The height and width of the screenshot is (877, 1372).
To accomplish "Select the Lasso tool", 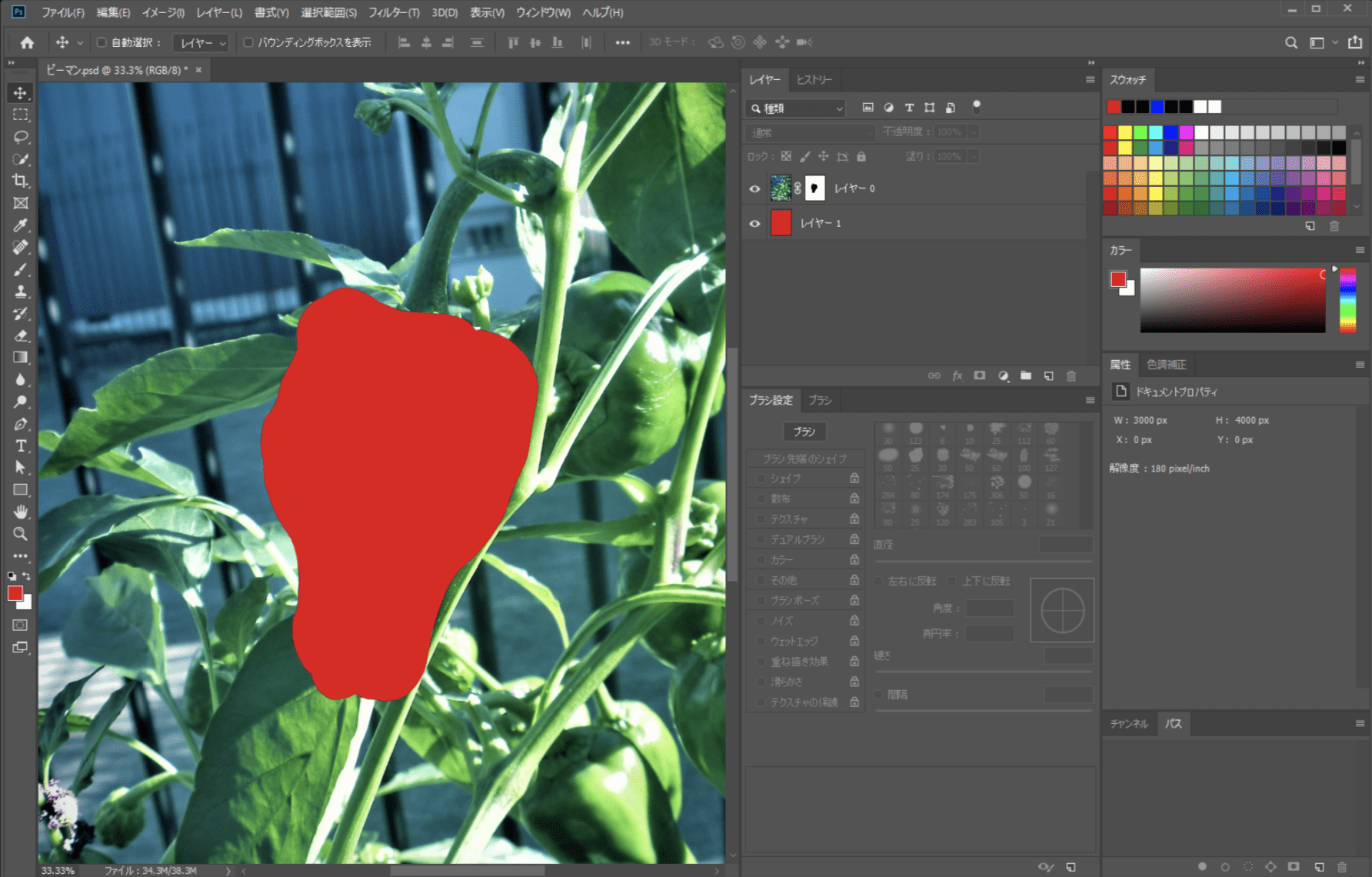I will 21,137.
